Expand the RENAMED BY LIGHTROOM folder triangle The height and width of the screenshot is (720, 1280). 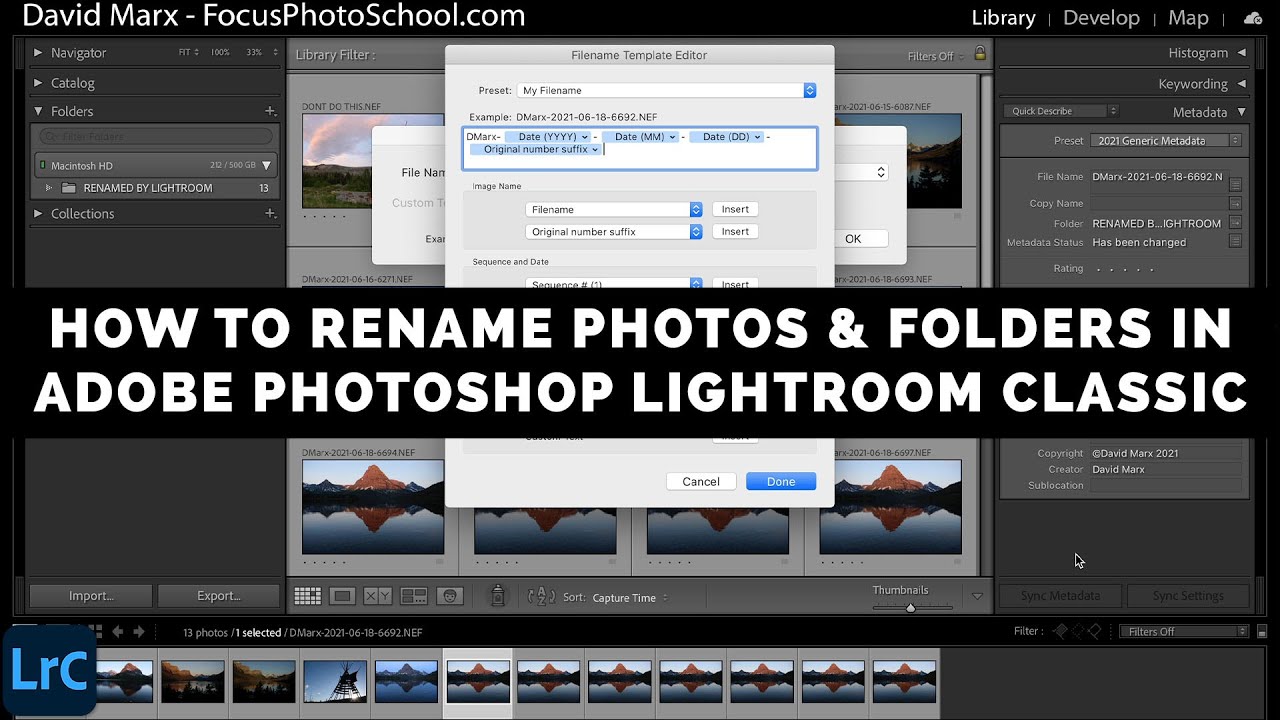48,188
